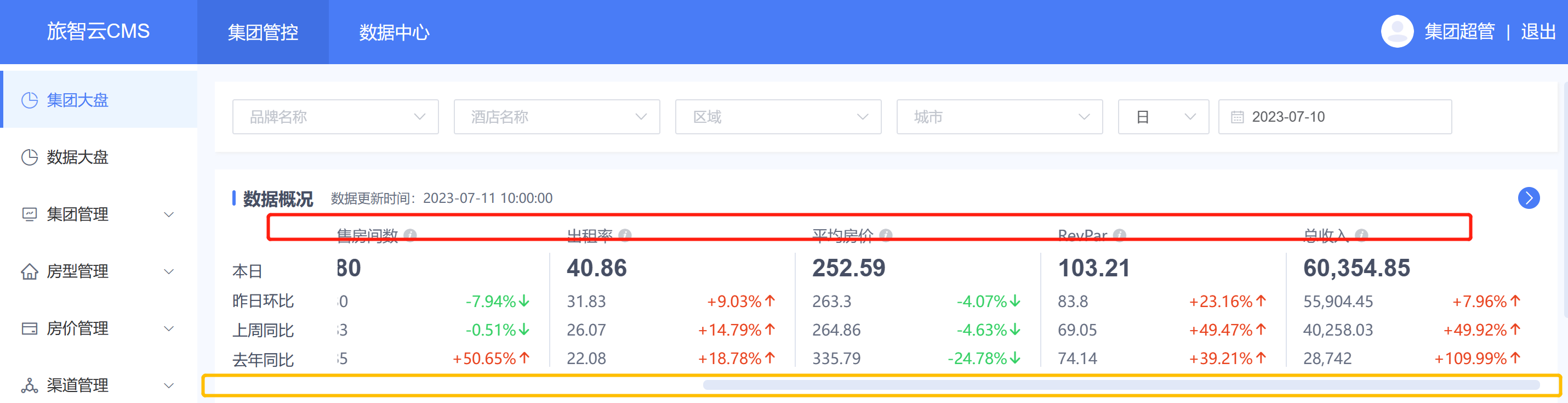Image resolution: width=1568 pixels, height=403 pixels.
Task: Open 渠道管理 sidebar menu
Action: coord(99,385)
